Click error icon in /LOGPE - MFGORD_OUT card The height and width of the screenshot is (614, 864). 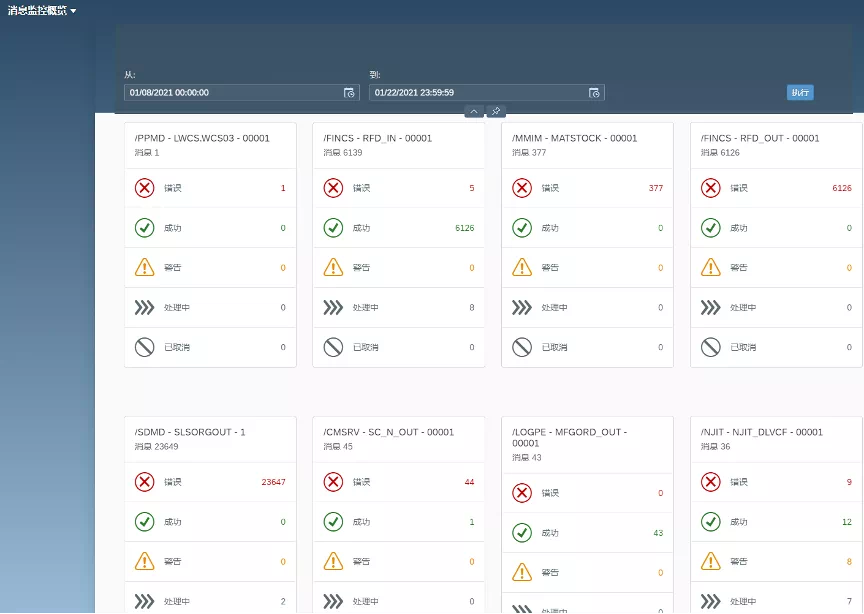(522, 493)
